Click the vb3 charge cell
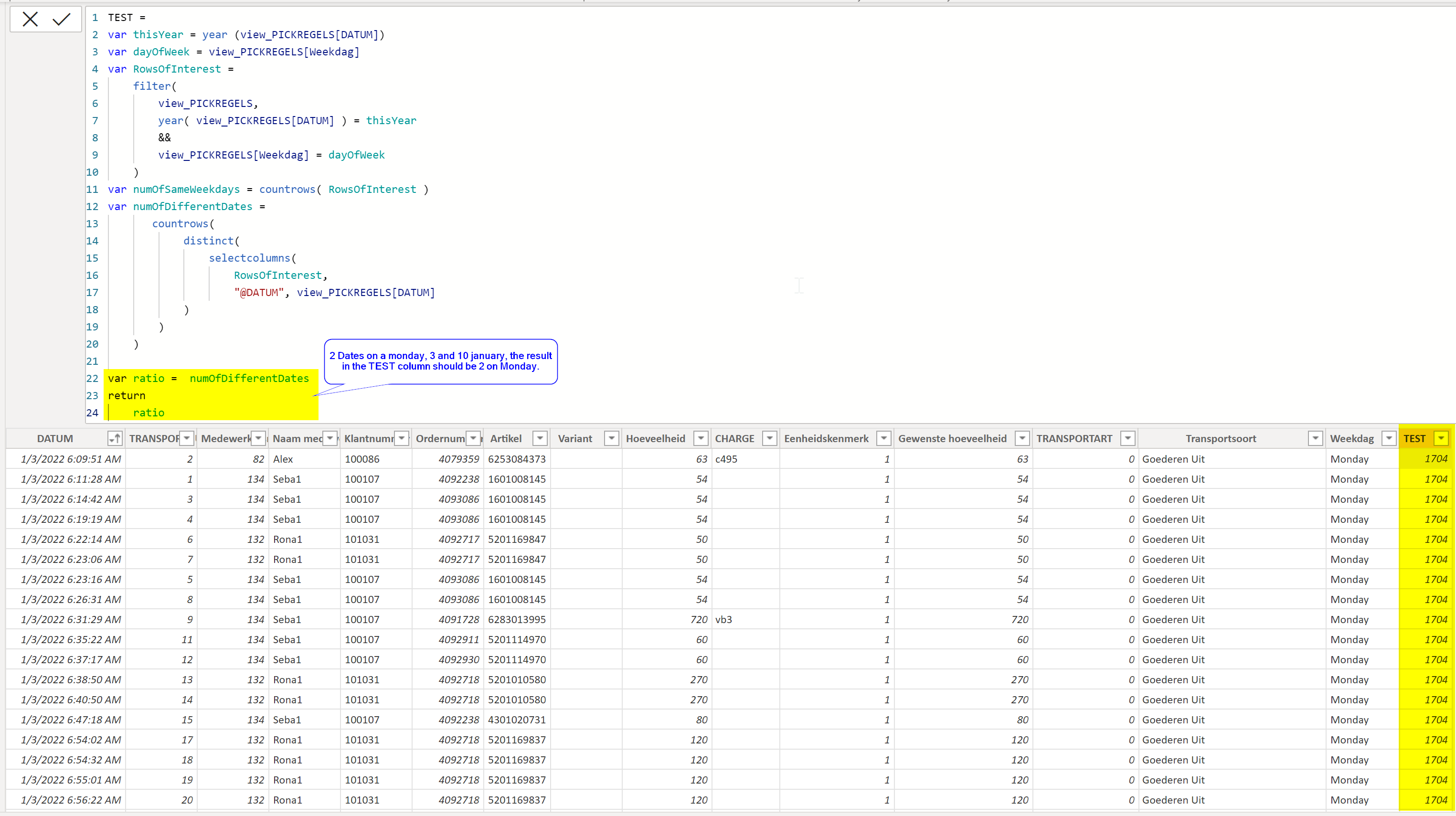 745,619
